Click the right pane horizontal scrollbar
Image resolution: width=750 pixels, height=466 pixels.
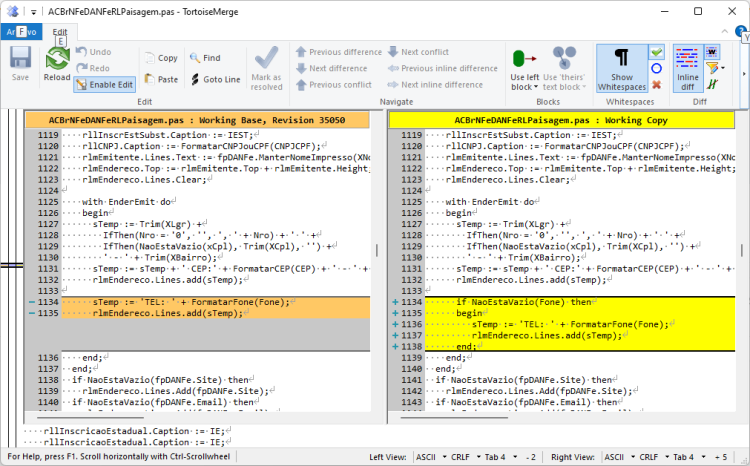click(454, 418)
